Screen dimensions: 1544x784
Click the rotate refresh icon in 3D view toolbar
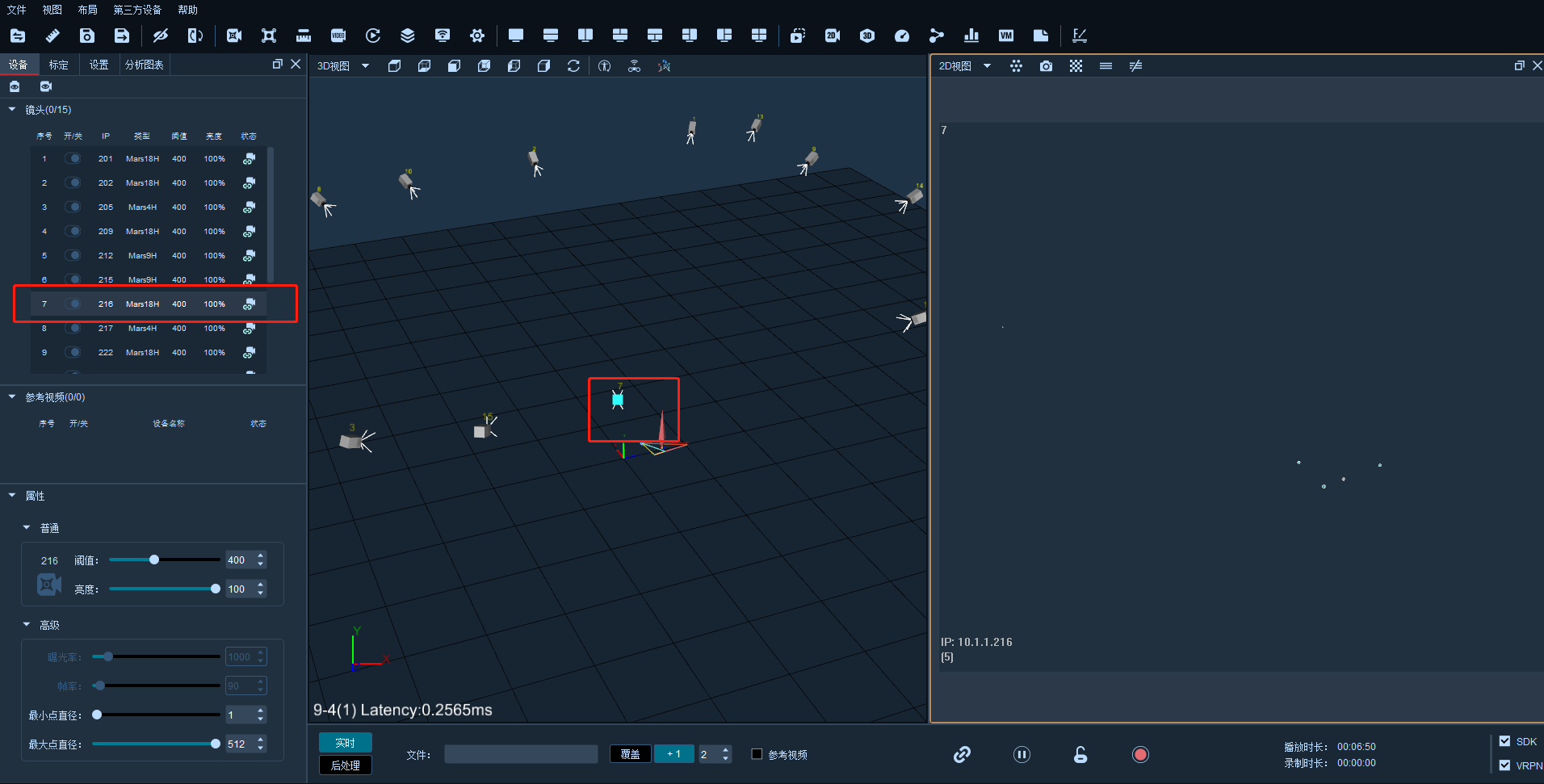573,66
